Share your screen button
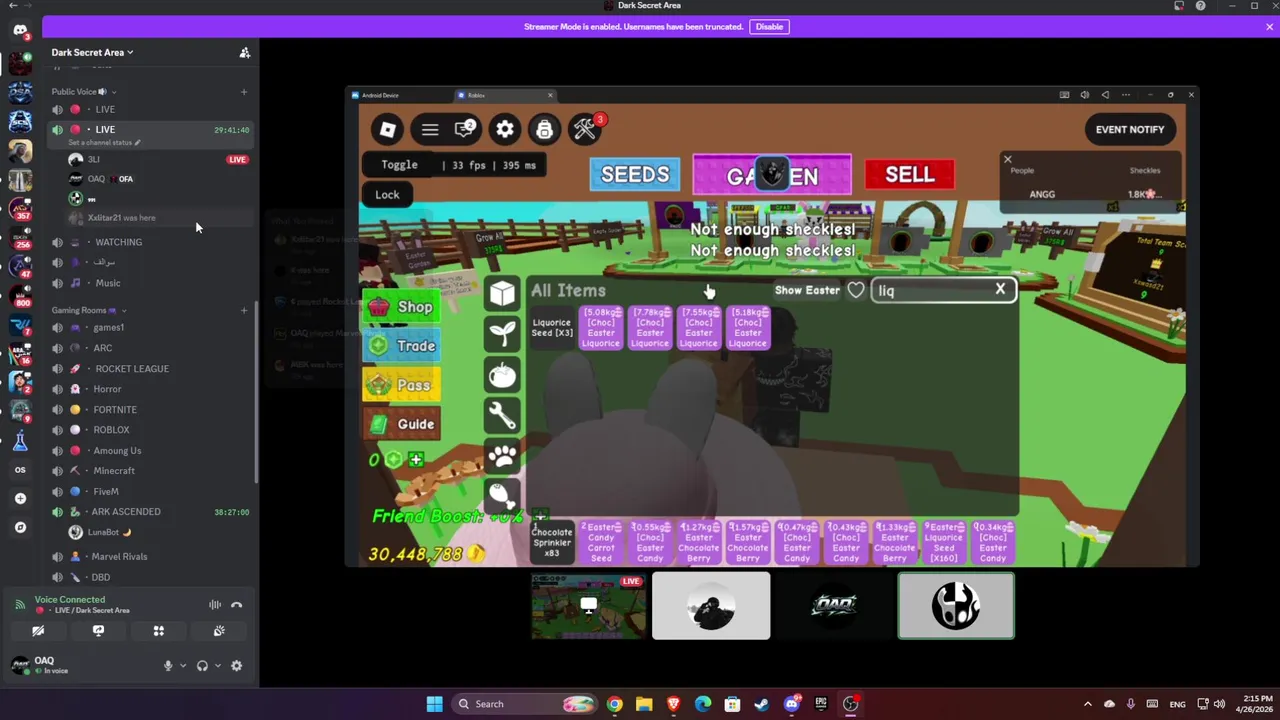Viewport: 1280px width, 720px height. click(98, 631)
